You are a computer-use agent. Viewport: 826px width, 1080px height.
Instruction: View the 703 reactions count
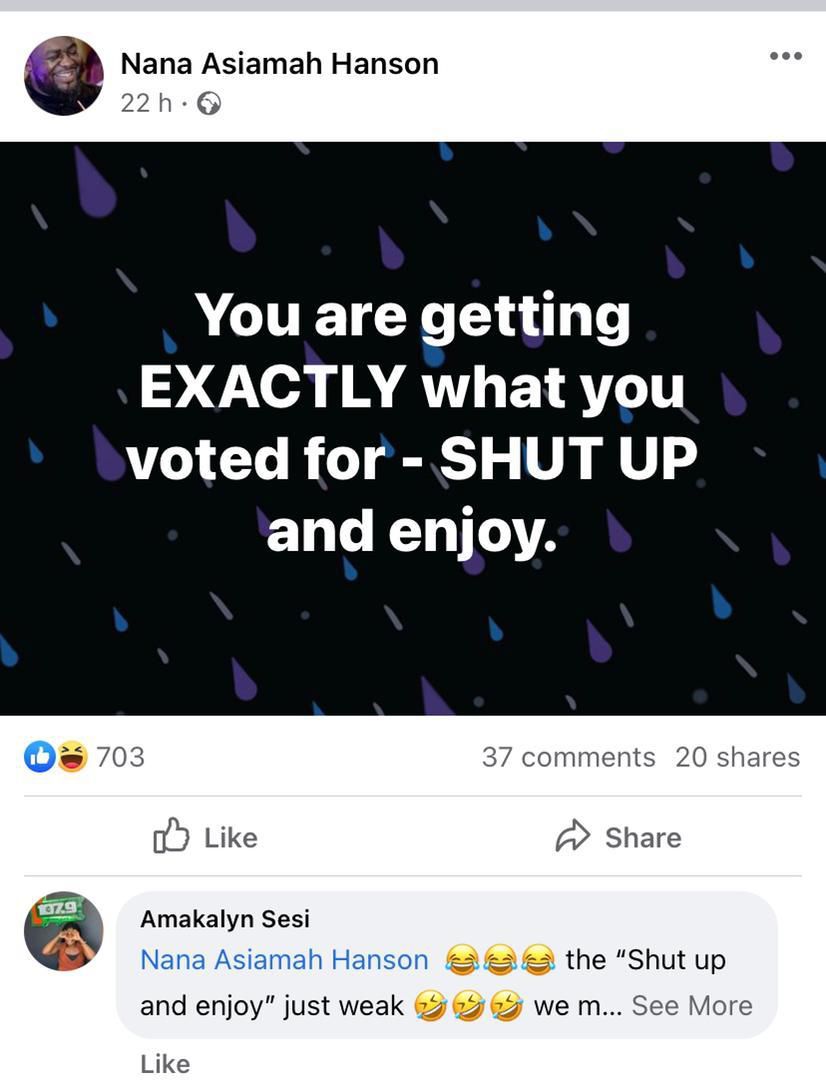[121, 757]
